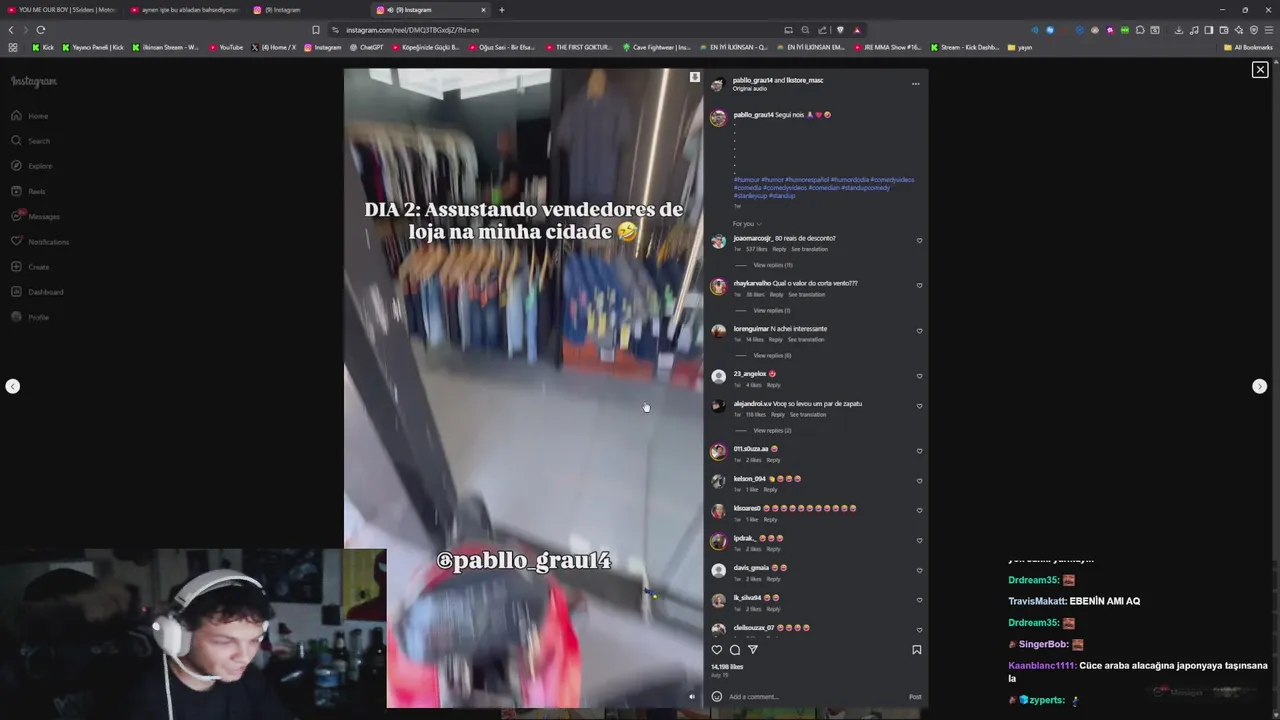Screen dimensions: 1280x720
Task: Expand View replies (1) under rhaykarvalho
Action: coord(771,310)
